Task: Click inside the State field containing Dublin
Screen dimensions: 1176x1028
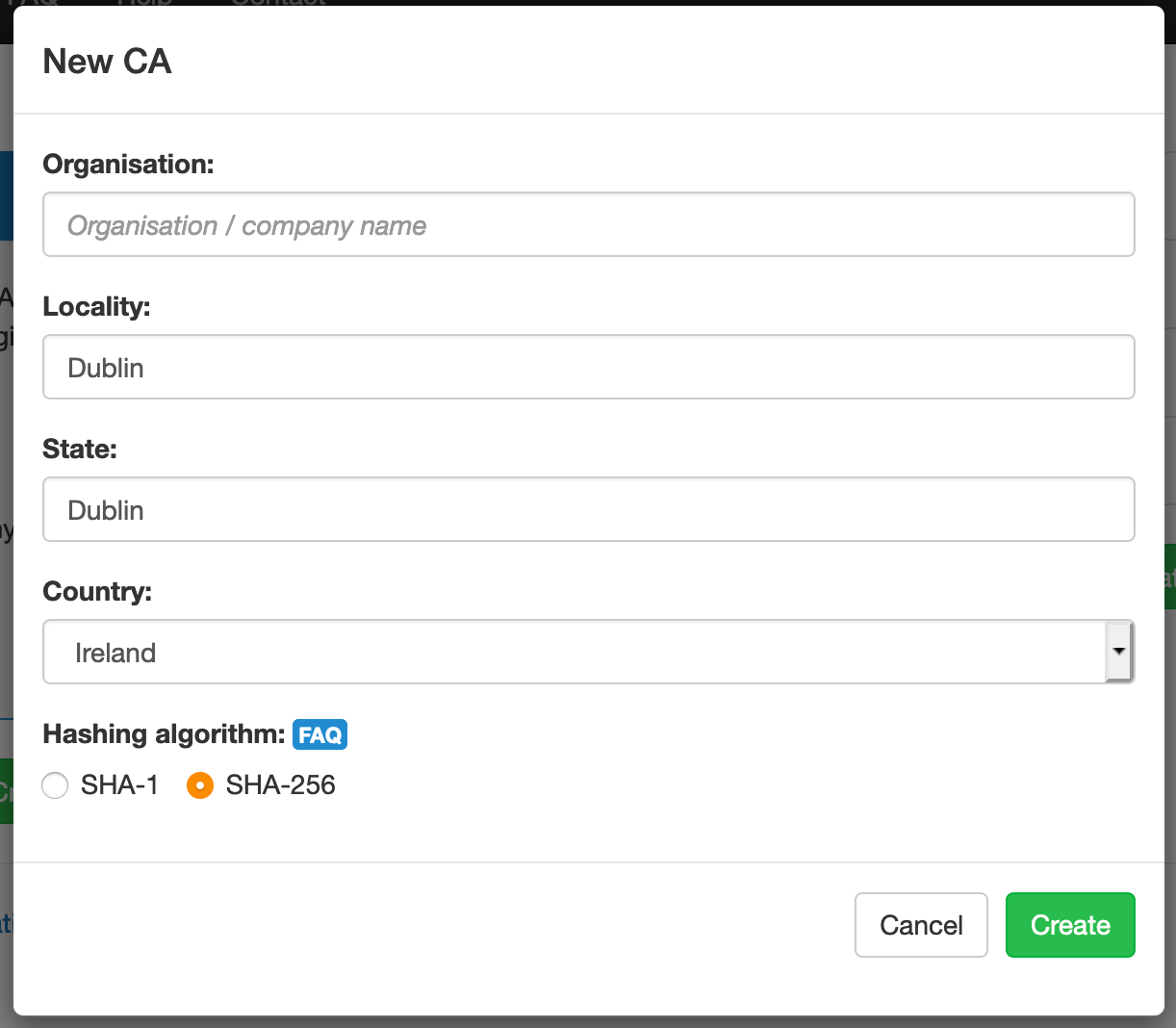Action: 589,509
